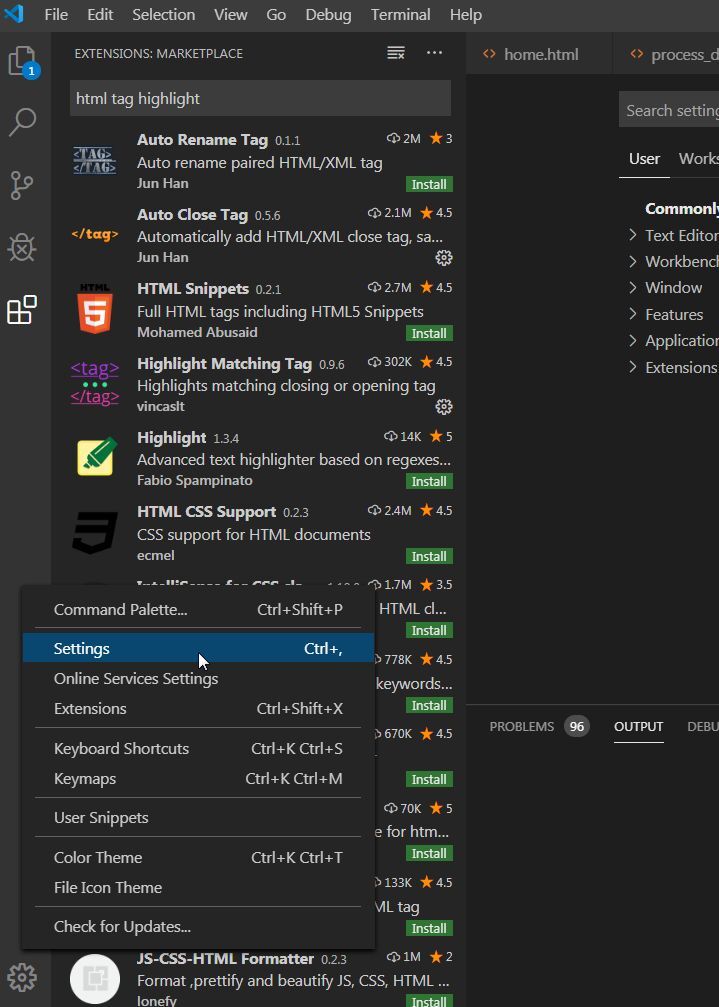719x1007 pixels.
Task: Choose Extensions in the context menu
Action: click(x=198, y=708)
